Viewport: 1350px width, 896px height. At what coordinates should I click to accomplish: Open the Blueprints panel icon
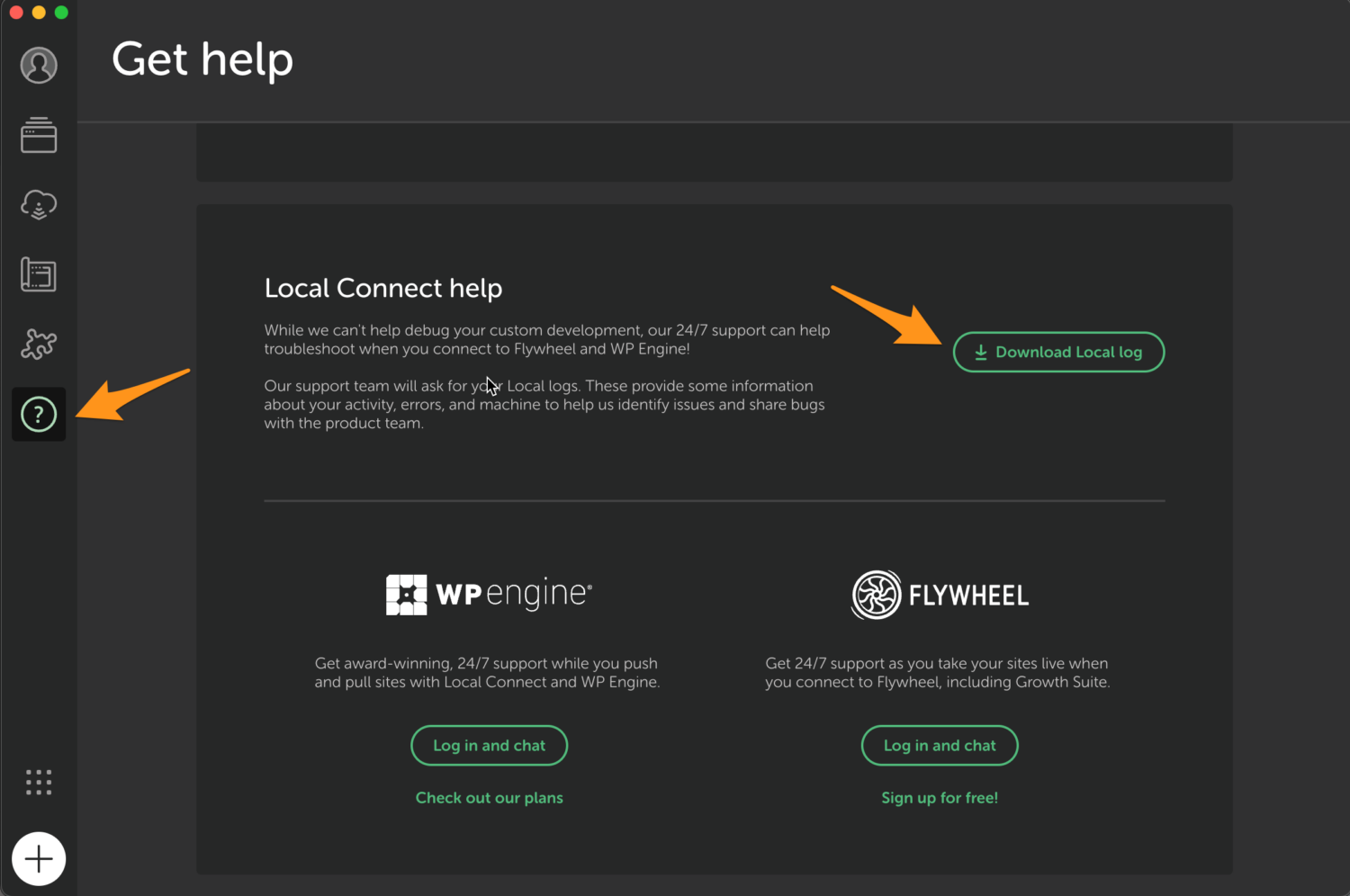point(38,274)
